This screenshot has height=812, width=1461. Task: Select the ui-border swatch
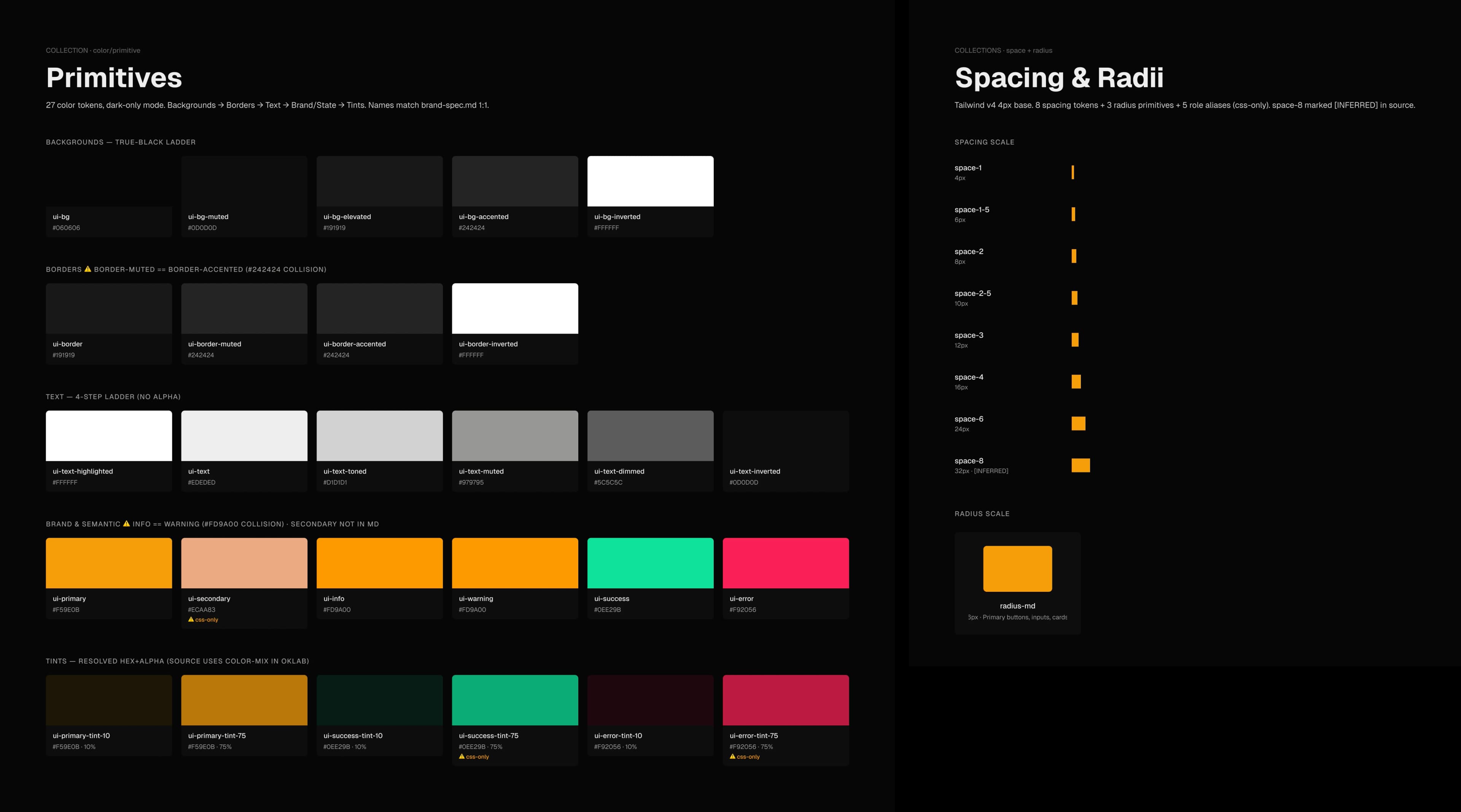(x=109, y=308)
